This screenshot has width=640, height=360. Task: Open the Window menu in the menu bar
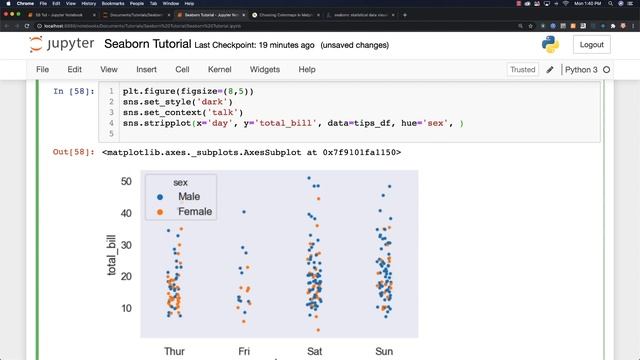coord(171,3)
